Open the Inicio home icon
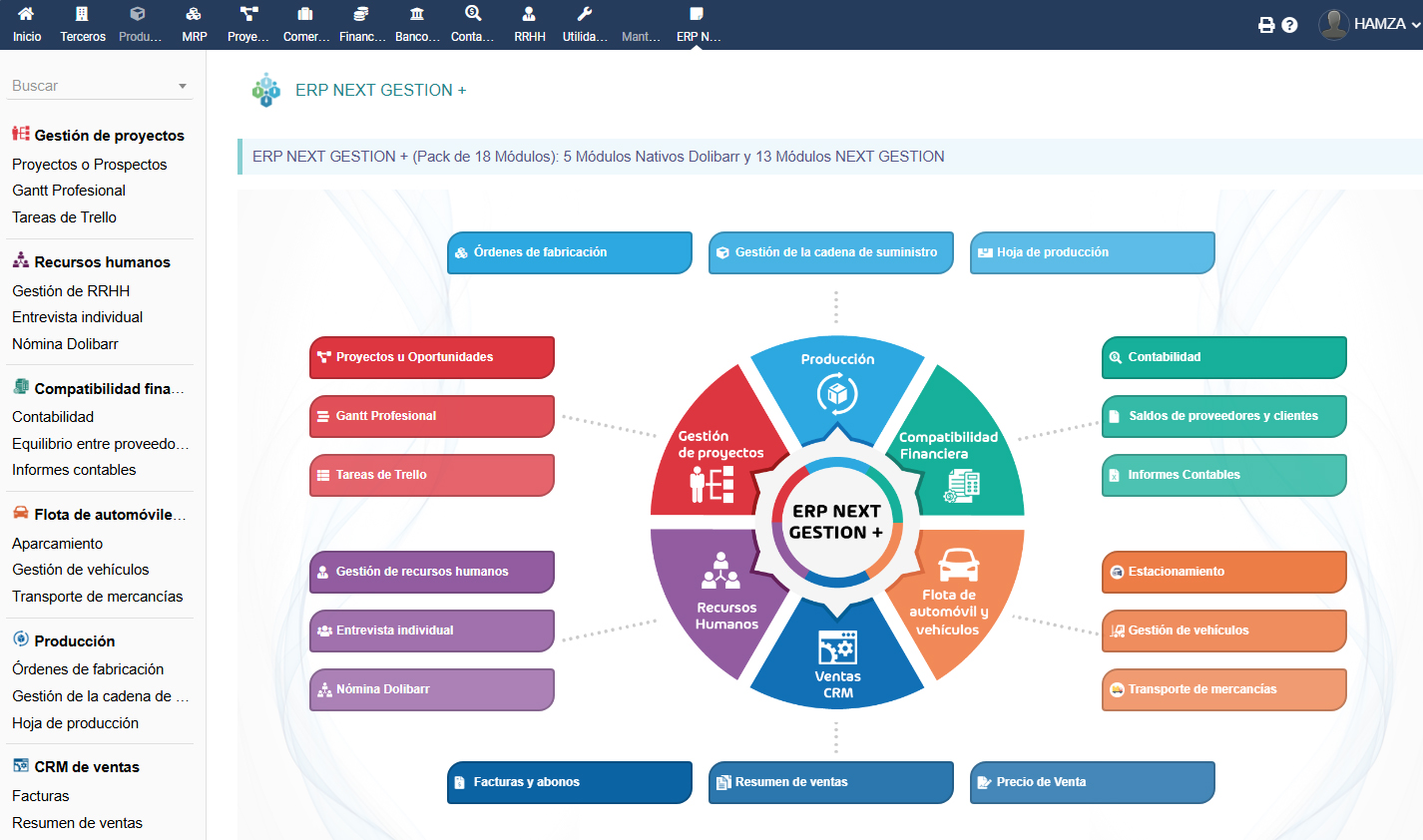 27,14
